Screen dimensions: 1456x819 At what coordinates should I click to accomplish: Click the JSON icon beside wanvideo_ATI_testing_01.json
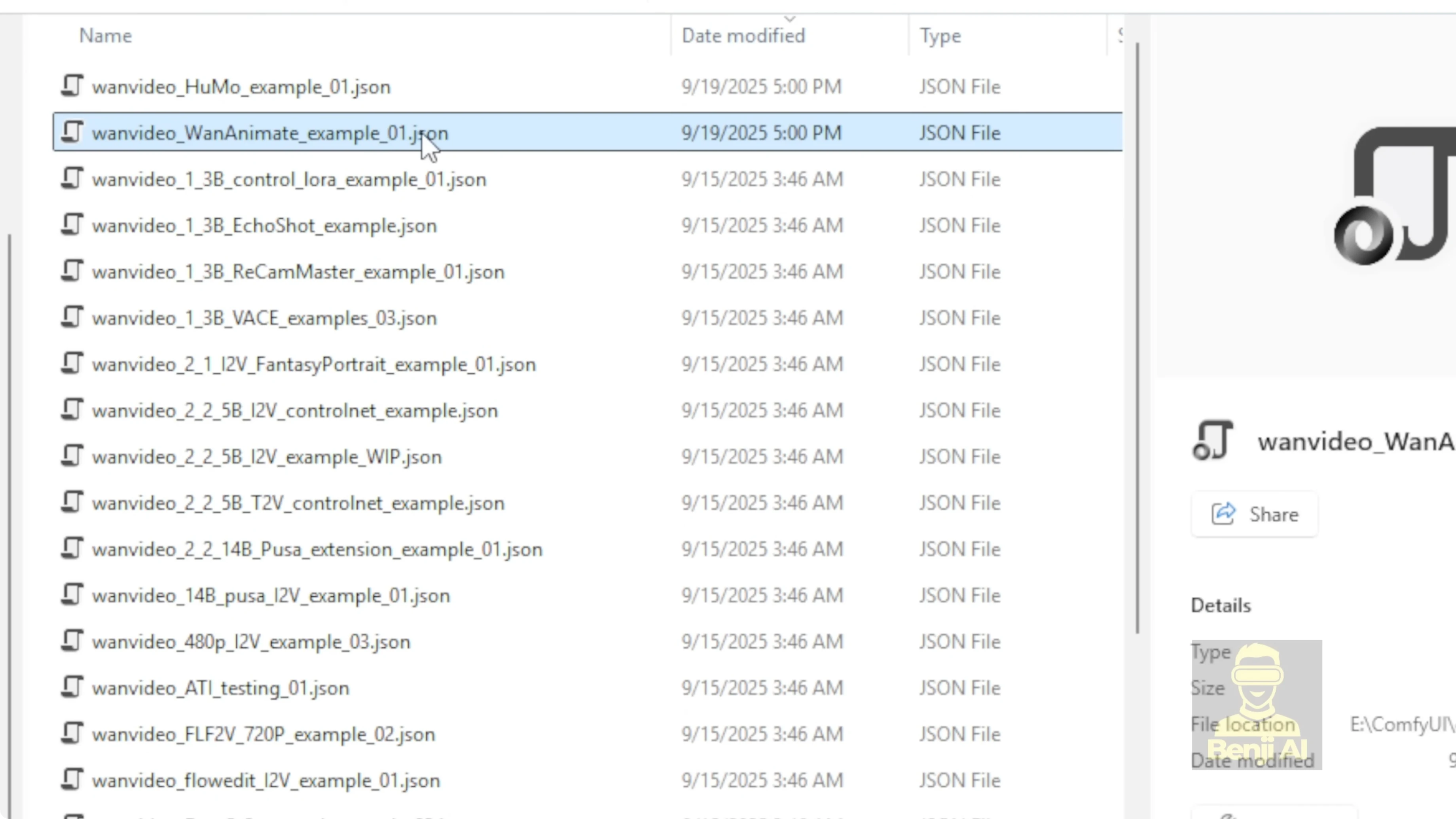tap(72, 687)
